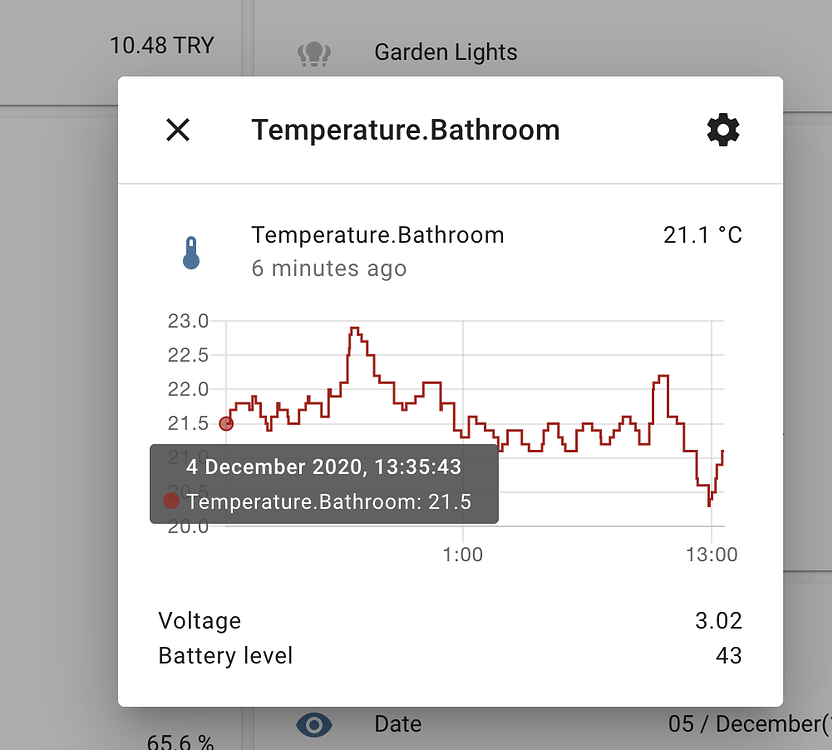Click the 6 minutes ago timestamp link

(x=329, y=268)
